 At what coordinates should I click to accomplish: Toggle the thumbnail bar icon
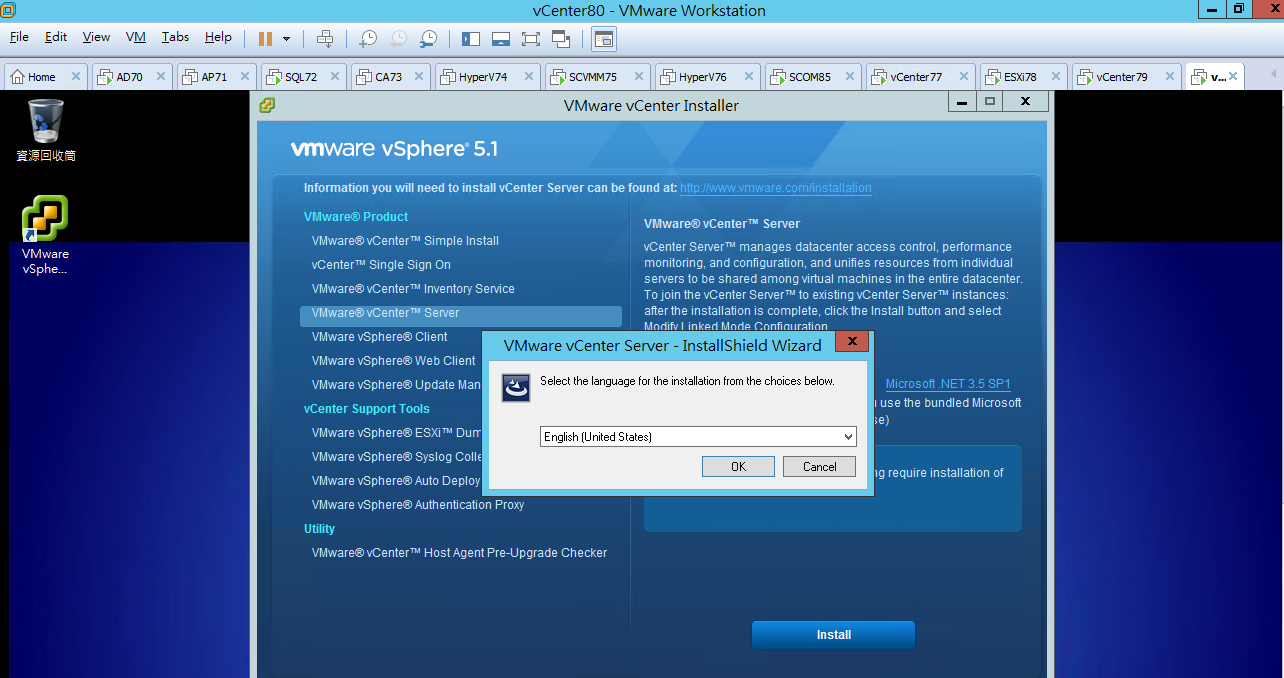(501, 39)
